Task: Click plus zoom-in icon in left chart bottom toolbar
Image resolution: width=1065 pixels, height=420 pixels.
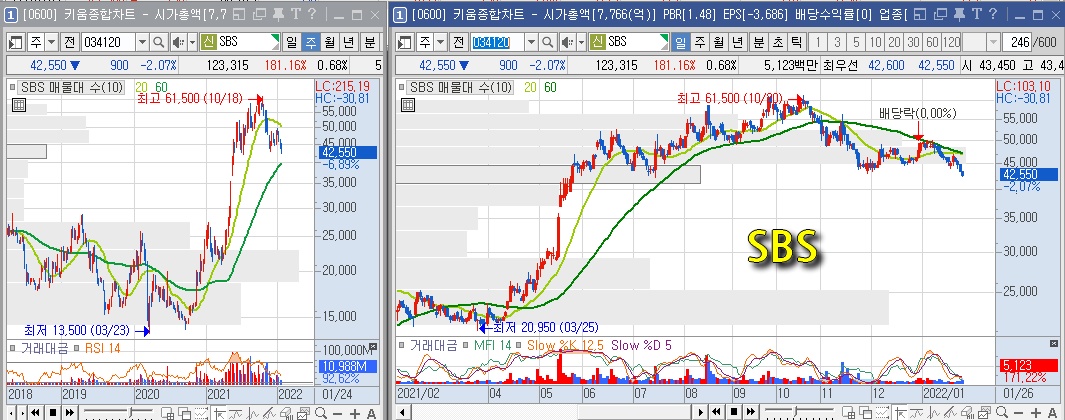Action: (355, 413)
